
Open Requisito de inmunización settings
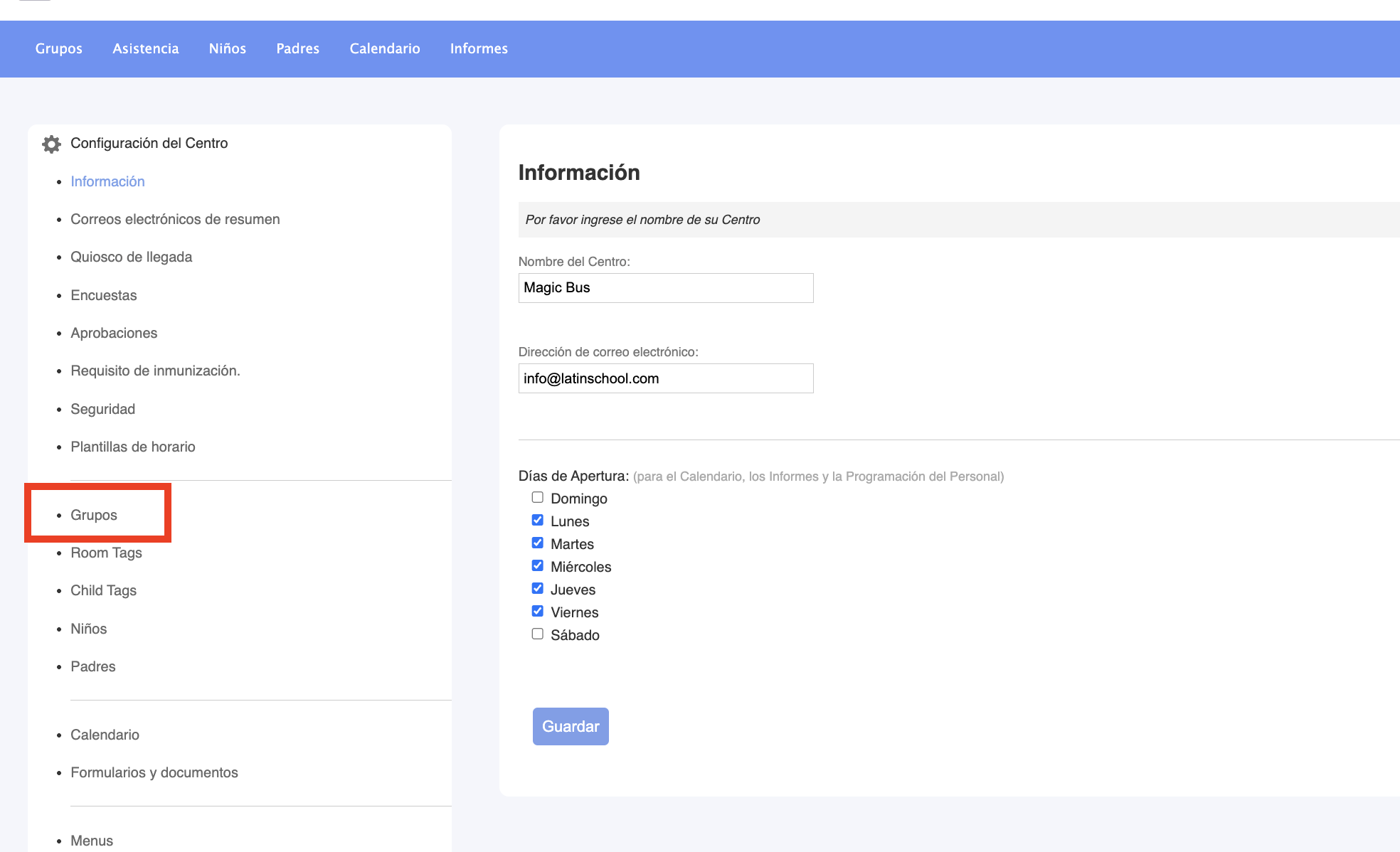155,371
